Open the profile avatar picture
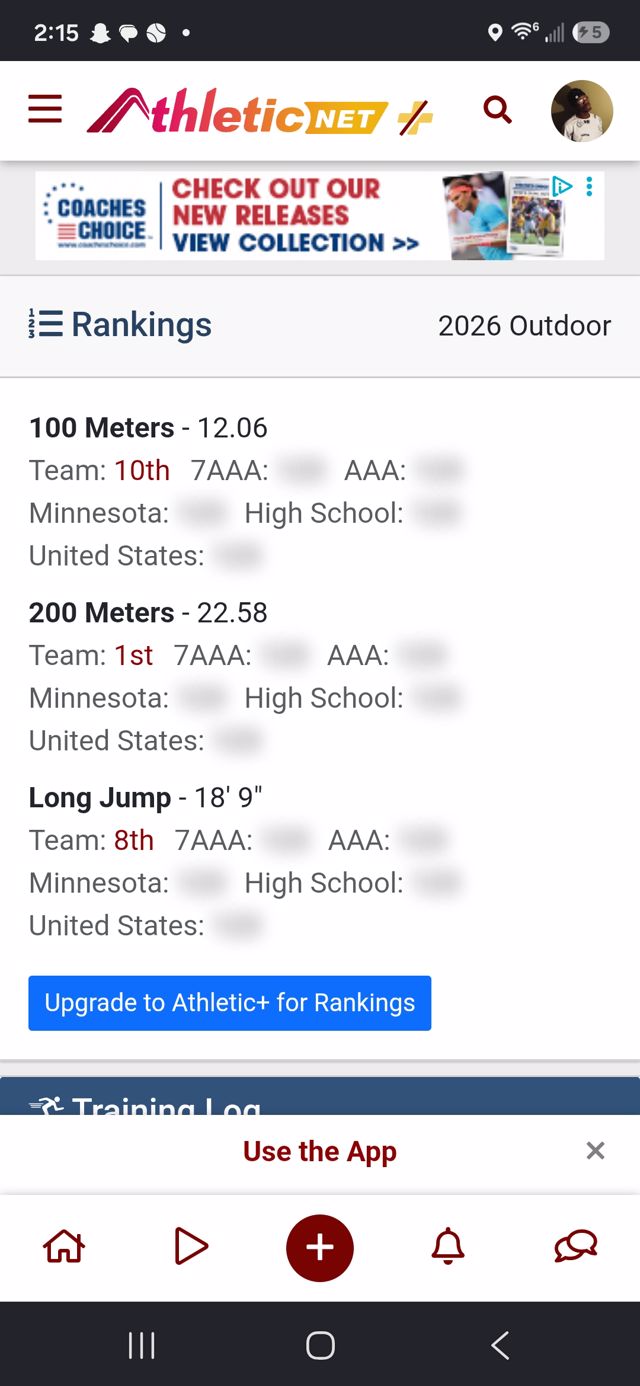 (x=582, y=111)
